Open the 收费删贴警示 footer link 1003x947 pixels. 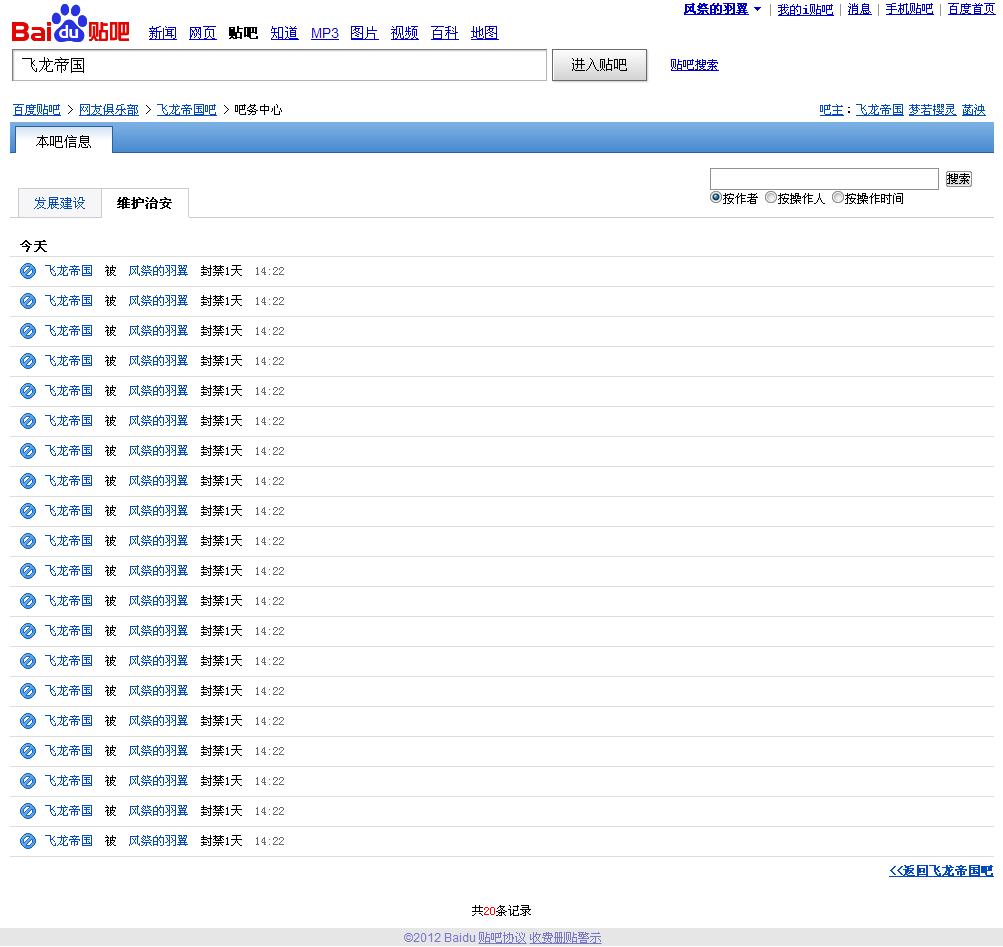point(565,937)
